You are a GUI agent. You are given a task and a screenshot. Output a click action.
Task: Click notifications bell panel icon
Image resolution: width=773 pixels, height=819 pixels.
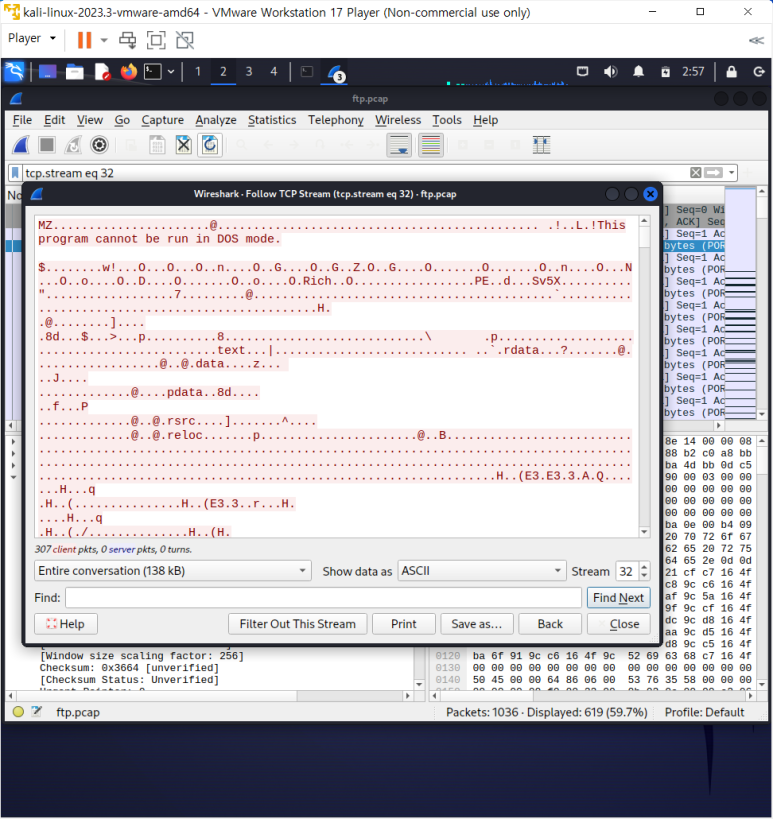pyautogui.click(x=638, y=72)
